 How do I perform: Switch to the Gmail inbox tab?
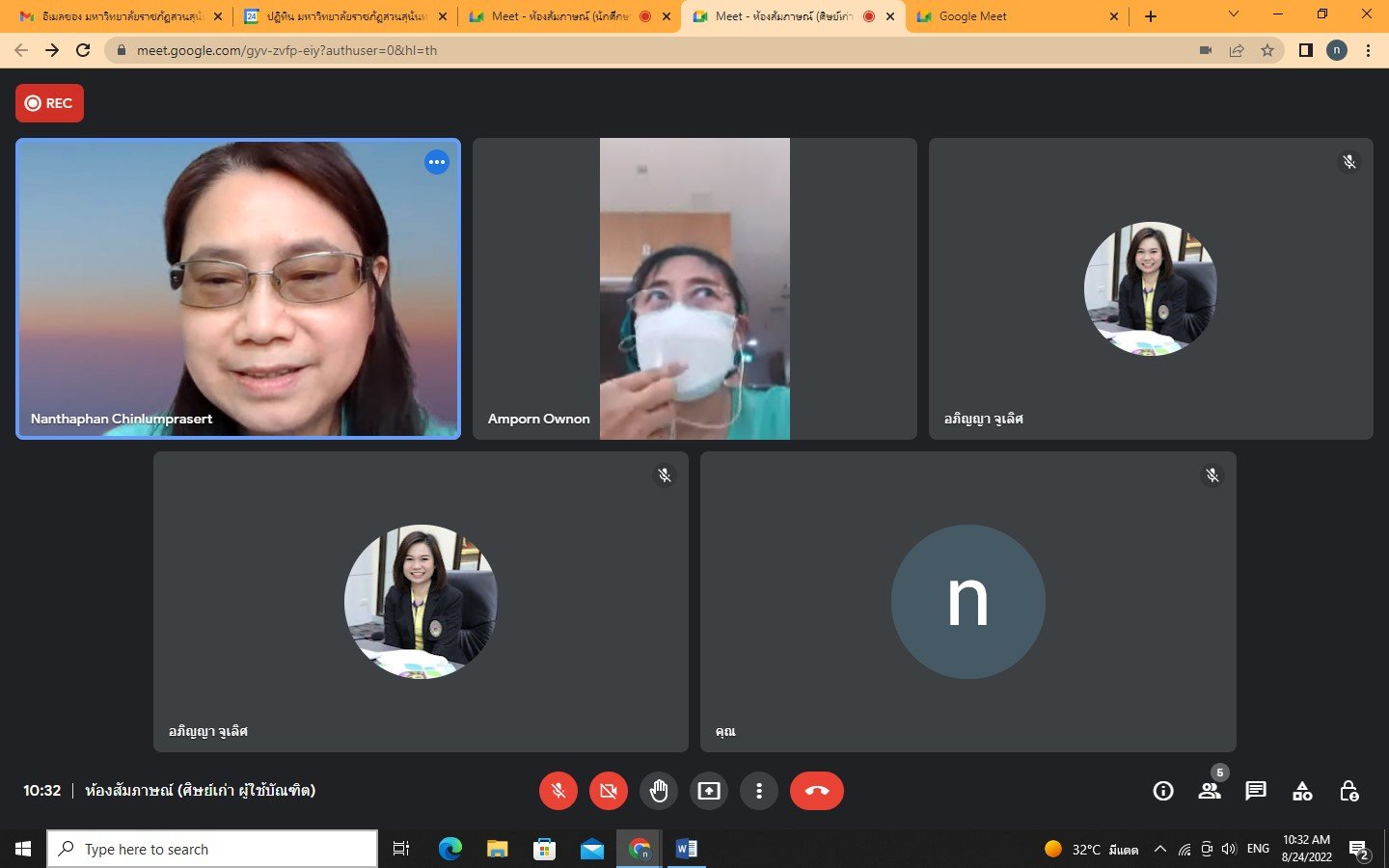point(116,16)
